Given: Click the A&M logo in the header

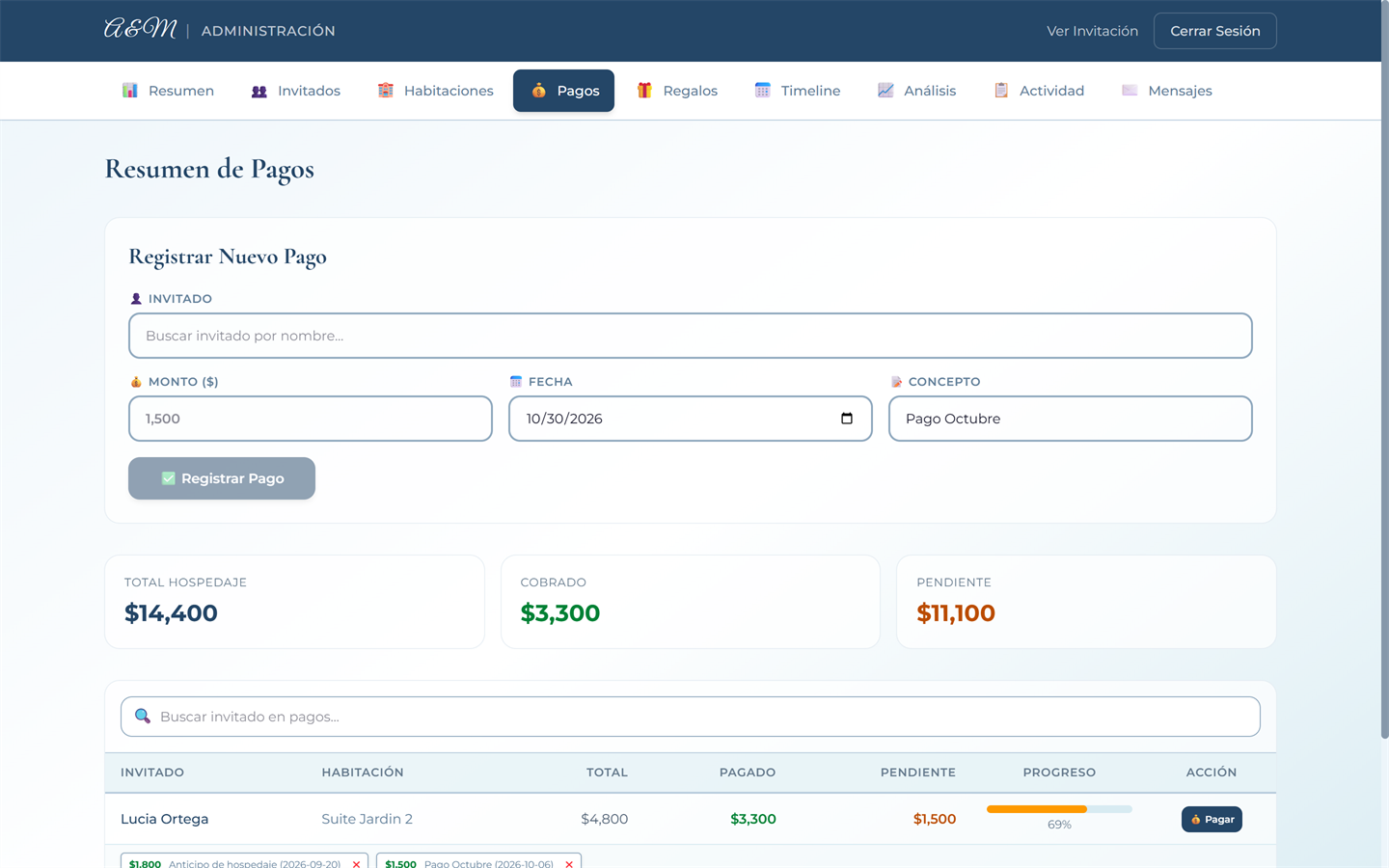Looking at the screenshot, I should (141, 30).
